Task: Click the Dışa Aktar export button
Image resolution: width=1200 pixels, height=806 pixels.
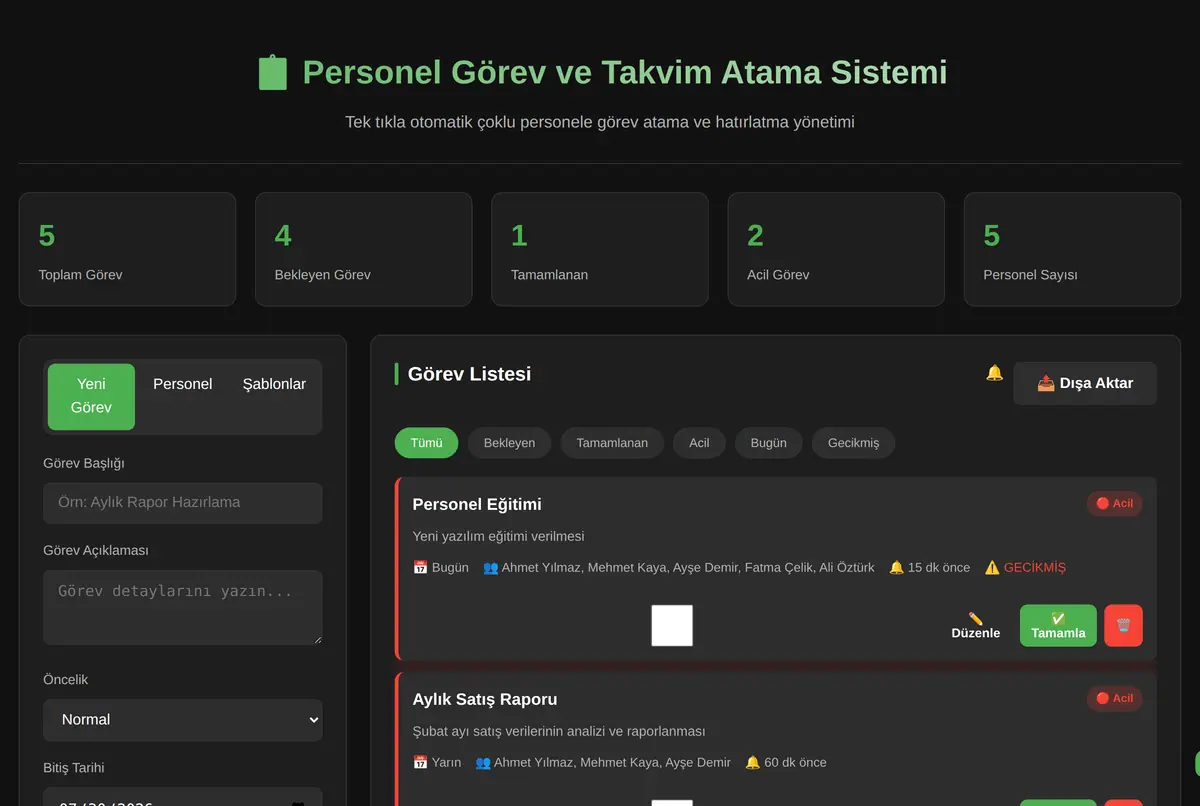Action: (1085, 383)
